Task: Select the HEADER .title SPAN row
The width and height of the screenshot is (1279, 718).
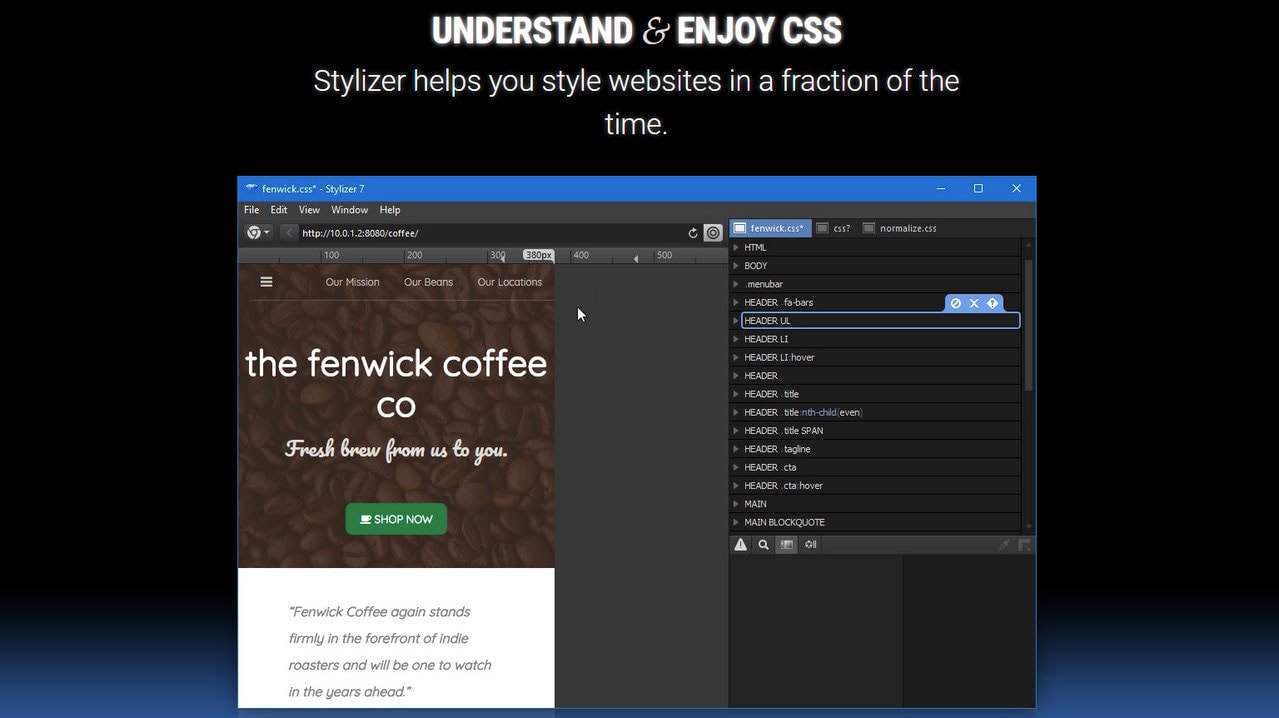Action: [875, 431]
